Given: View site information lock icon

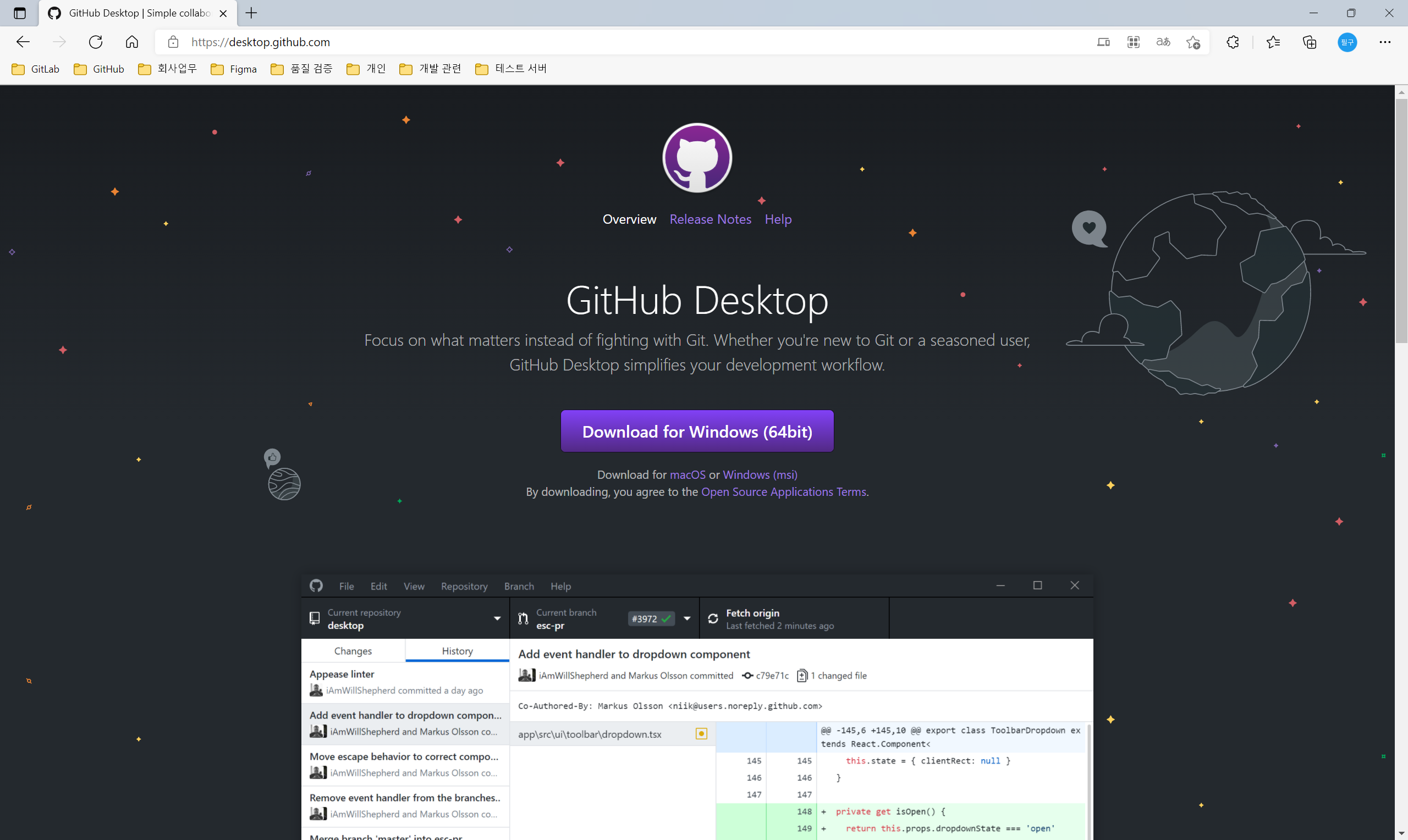Looking at the screenshot, I should (x=173, y=42).
